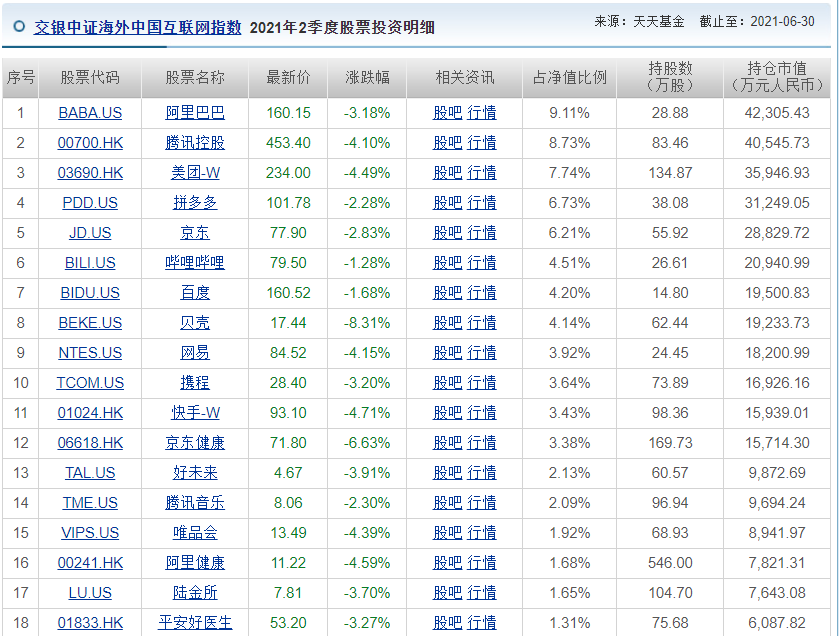Image resolution: width=839 pixels, height=636 pixels.
Task: Open stock name link 贝壳
Action: [x=195, y=323]
